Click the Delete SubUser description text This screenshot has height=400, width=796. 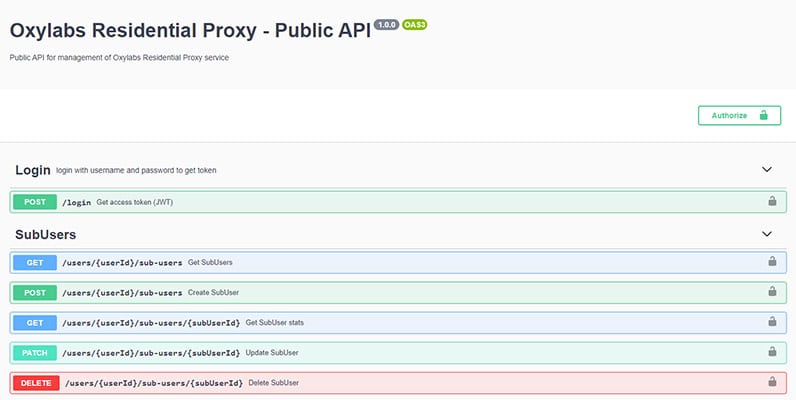(273, 382)
